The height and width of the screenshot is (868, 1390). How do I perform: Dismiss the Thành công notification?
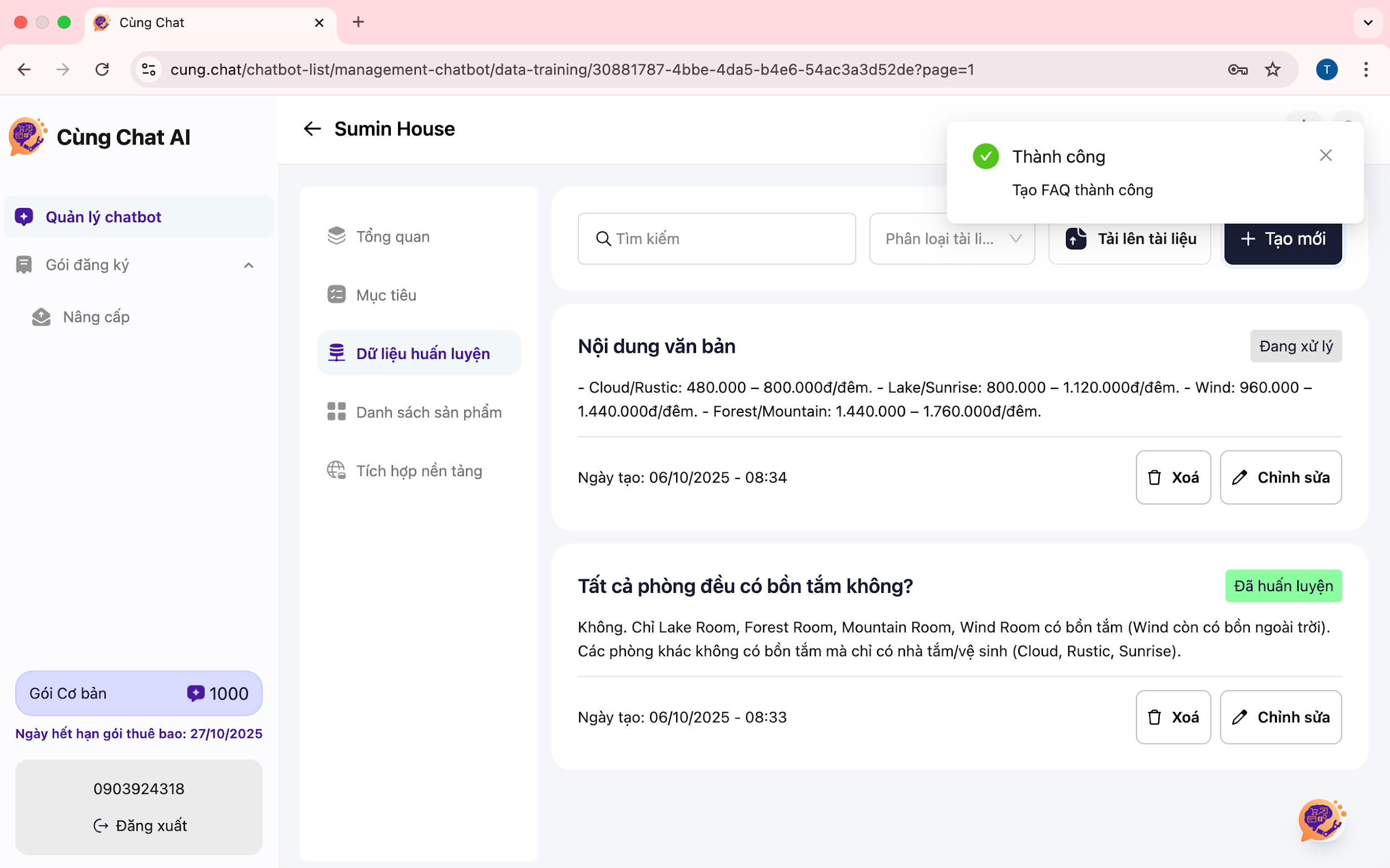tap(1325, 156)
